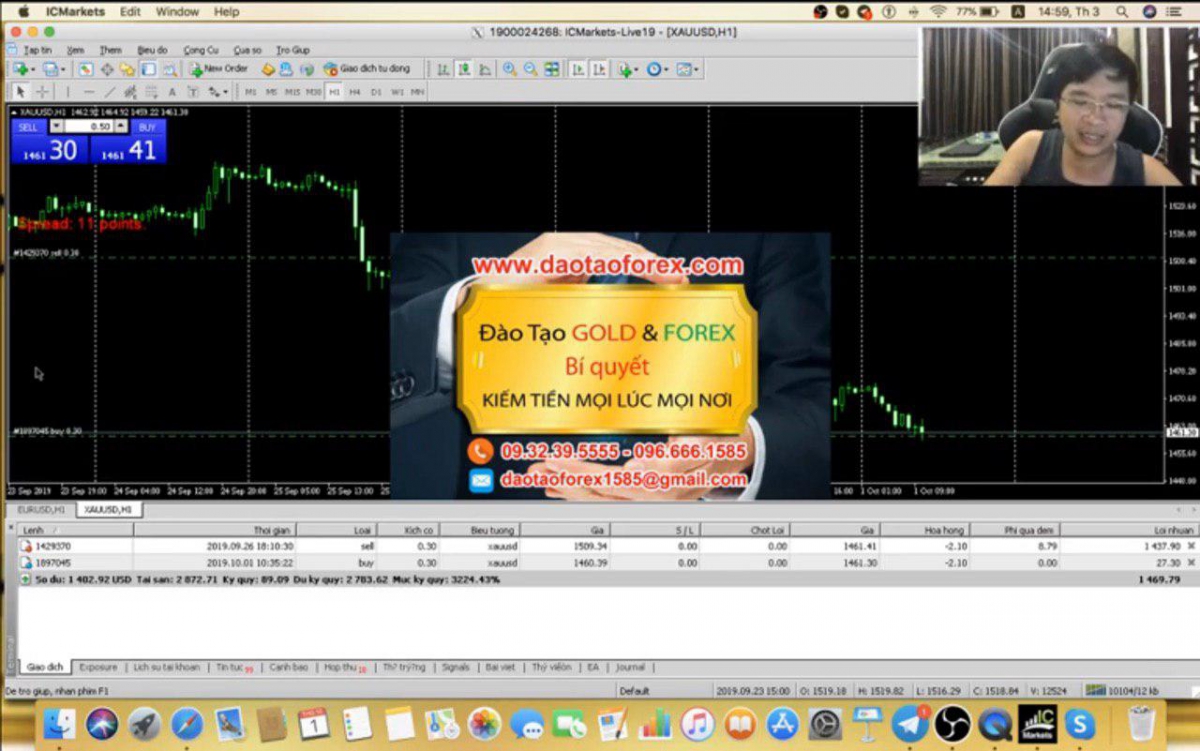This screenshot has width=1200, height=751.
Task: Open IC Markets app in the Dock
Action: (1037, 723)
